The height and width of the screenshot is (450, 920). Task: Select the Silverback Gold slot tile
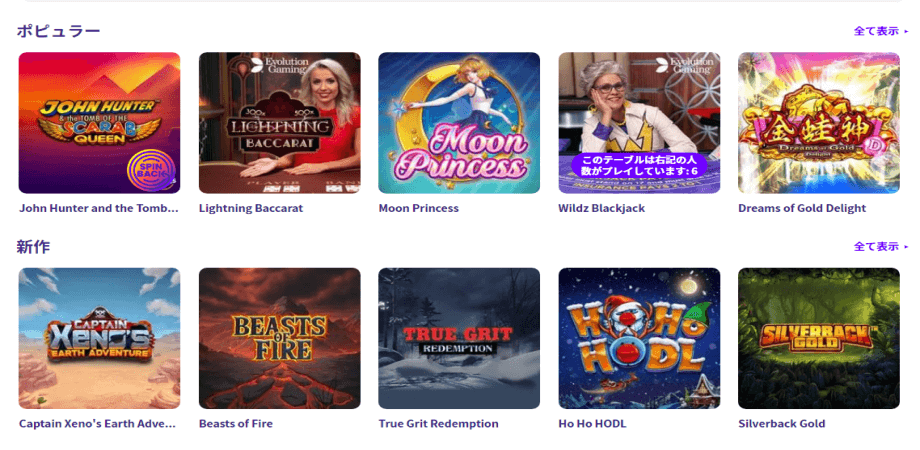click(x=818, y=339)
